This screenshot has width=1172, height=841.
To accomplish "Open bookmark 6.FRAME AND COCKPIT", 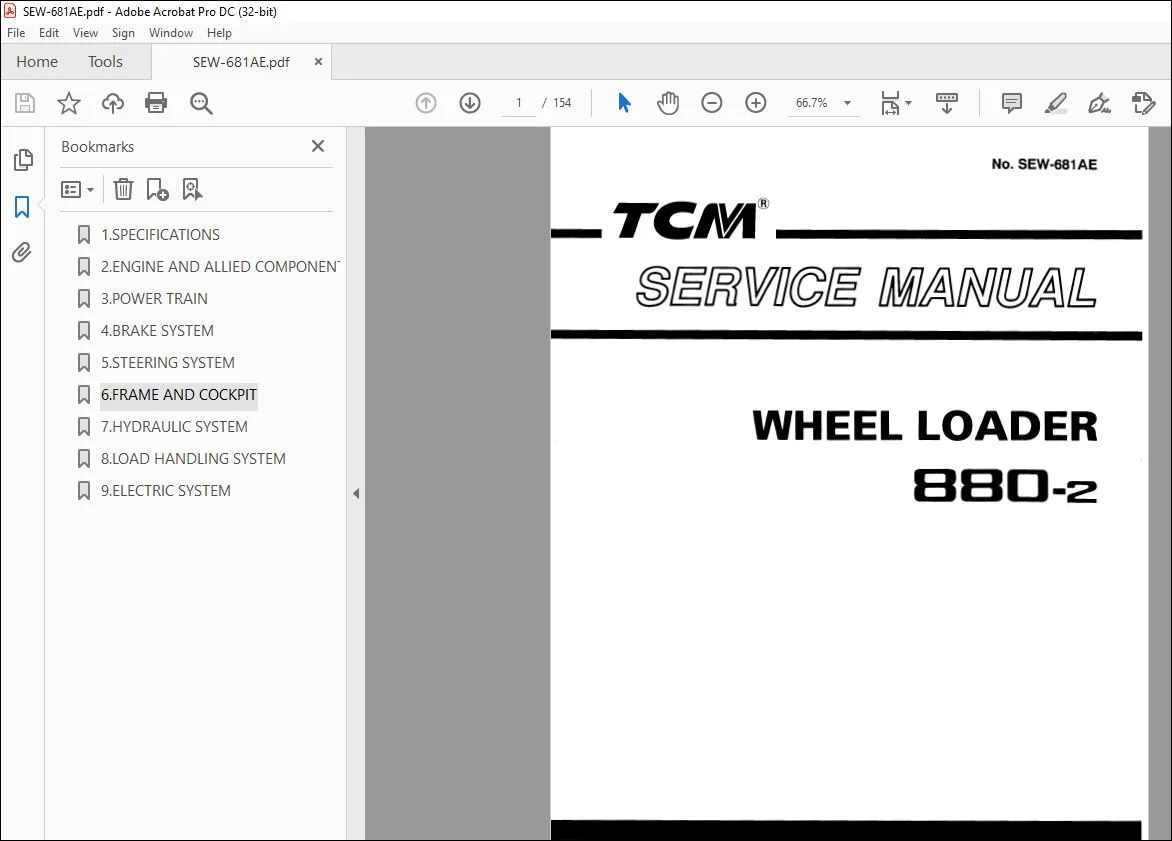I will (x=179, y=395).
